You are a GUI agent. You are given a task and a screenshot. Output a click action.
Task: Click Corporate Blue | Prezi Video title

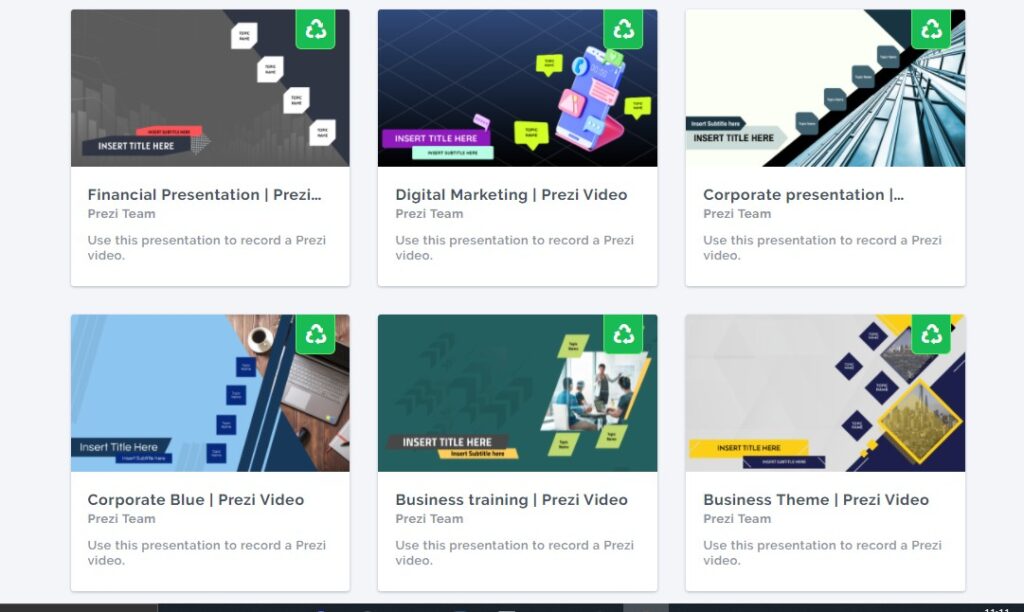tap(196, 500)
